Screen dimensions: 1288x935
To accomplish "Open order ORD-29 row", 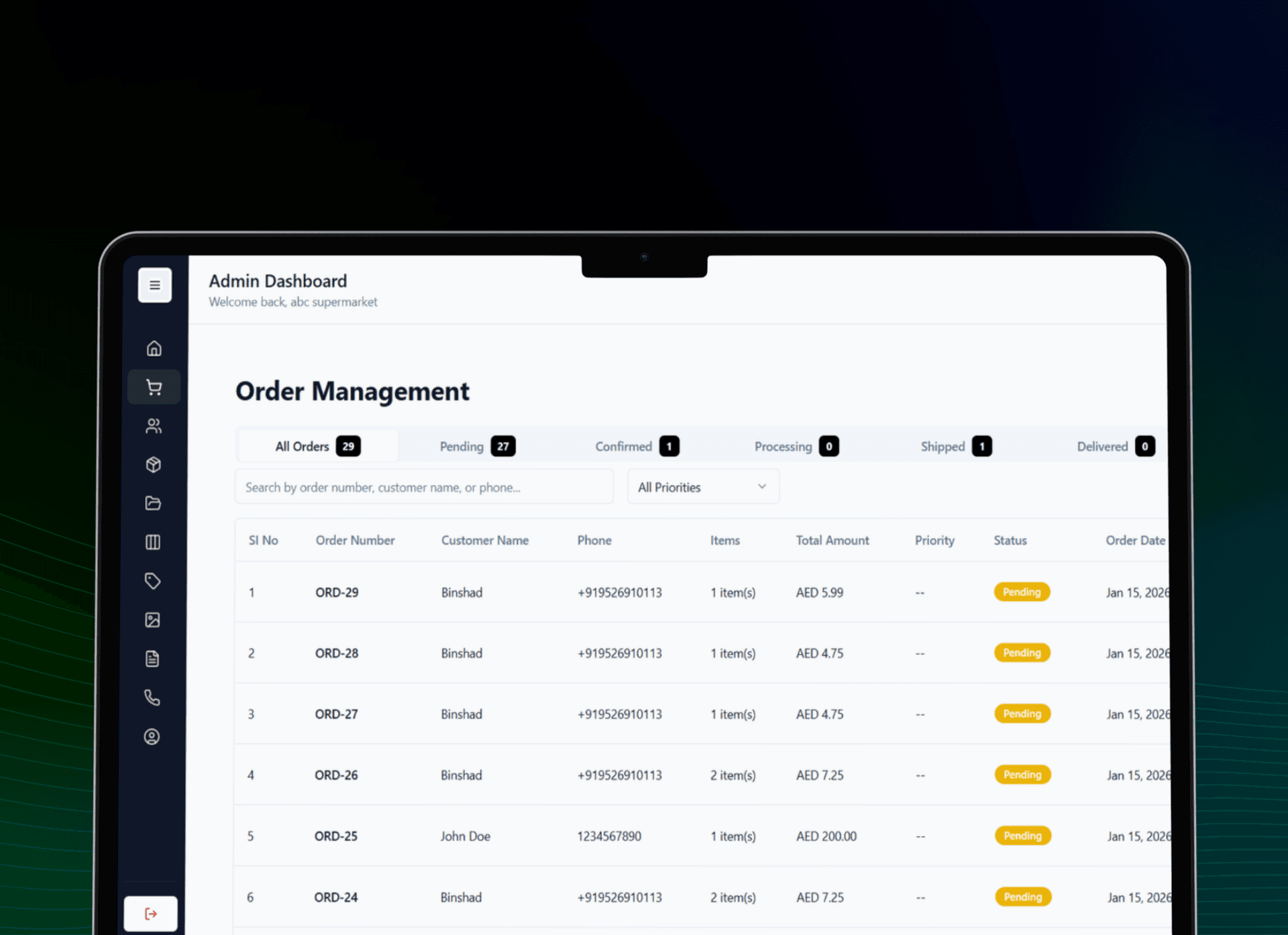I will pos(337,592).
